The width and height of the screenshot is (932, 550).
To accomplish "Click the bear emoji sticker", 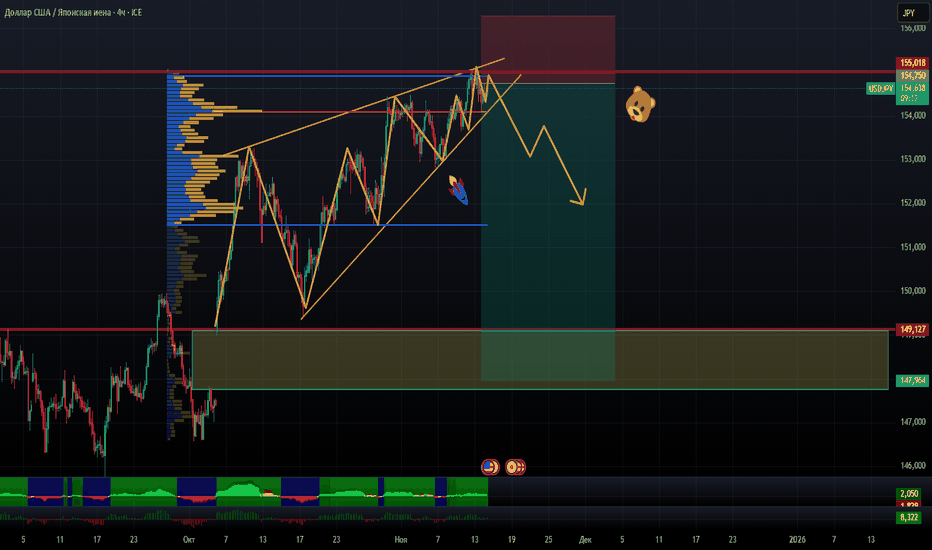I will (640, 103).
